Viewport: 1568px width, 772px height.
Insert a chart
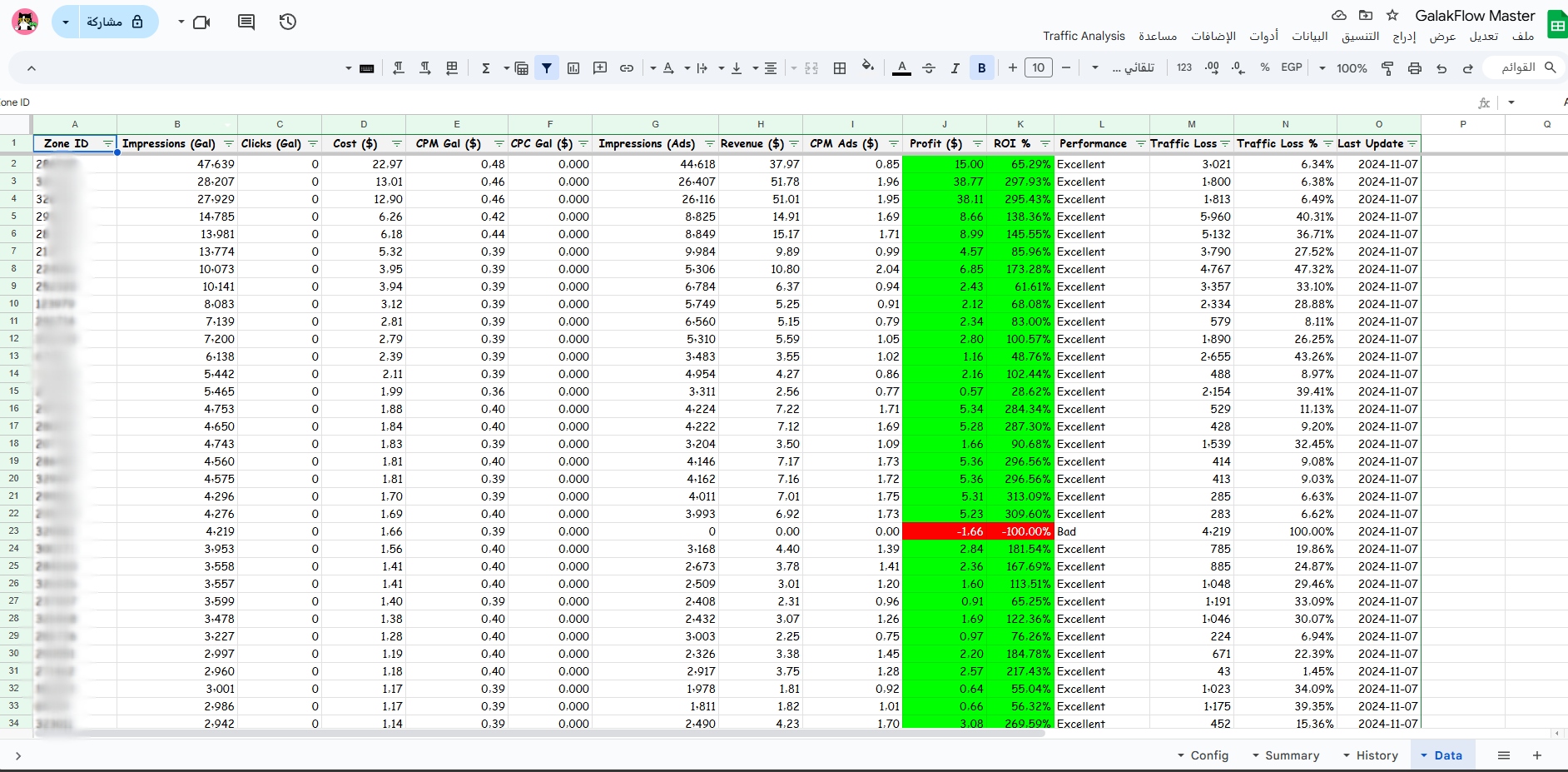pyautogui.click(x=573, y=68)
